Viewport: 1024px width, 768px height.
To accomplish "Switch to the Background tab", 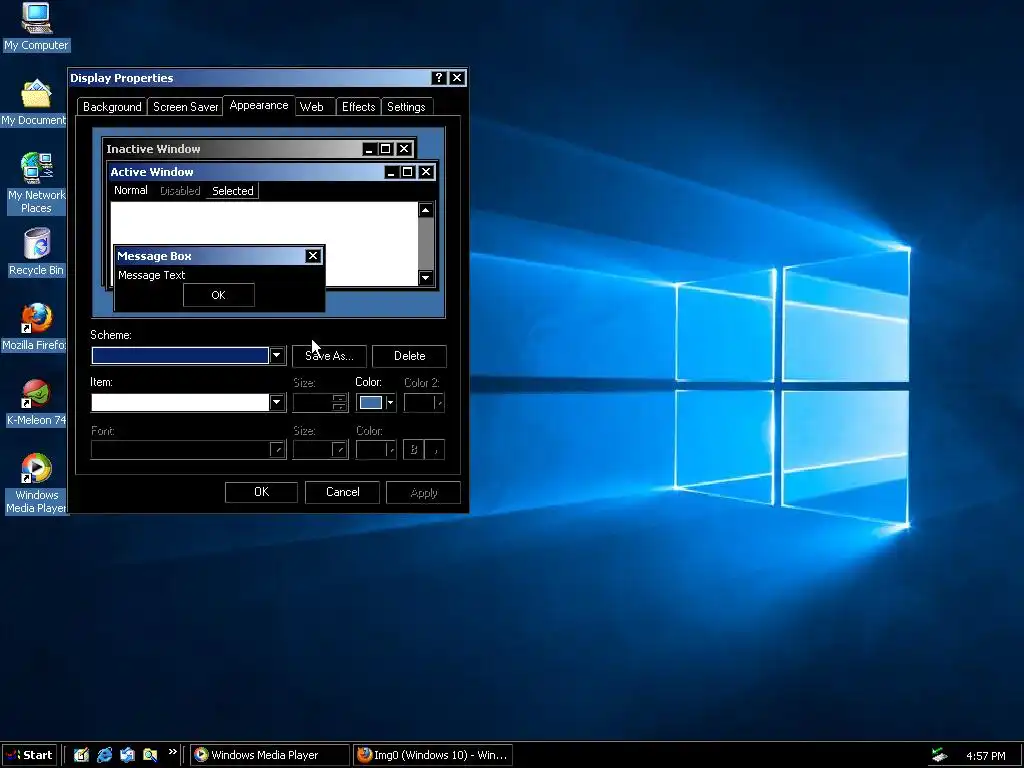I will [112, 106].
